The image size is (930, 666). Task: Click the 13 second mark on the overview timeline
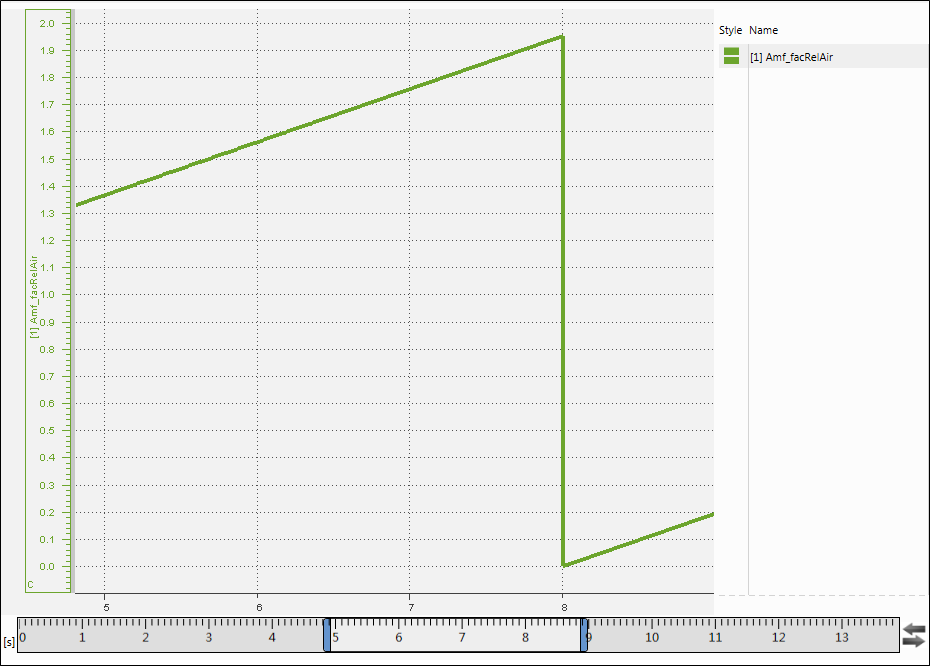841,637
